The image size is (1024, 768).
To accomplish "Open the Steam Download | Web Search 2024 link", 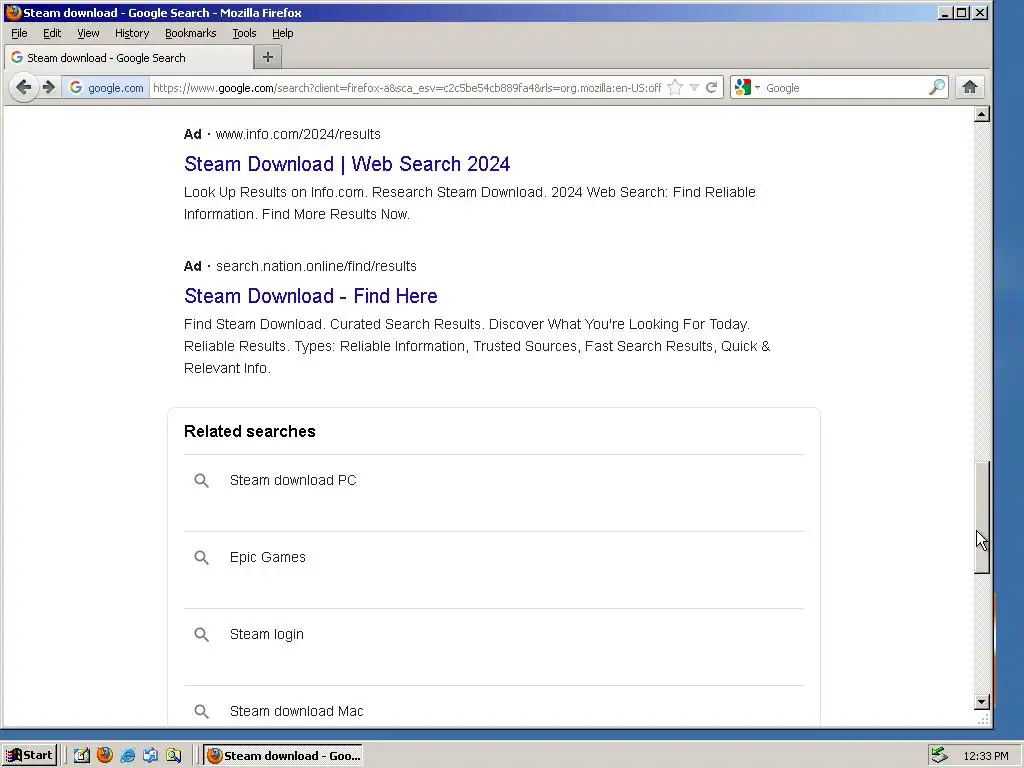I will 347,164.
